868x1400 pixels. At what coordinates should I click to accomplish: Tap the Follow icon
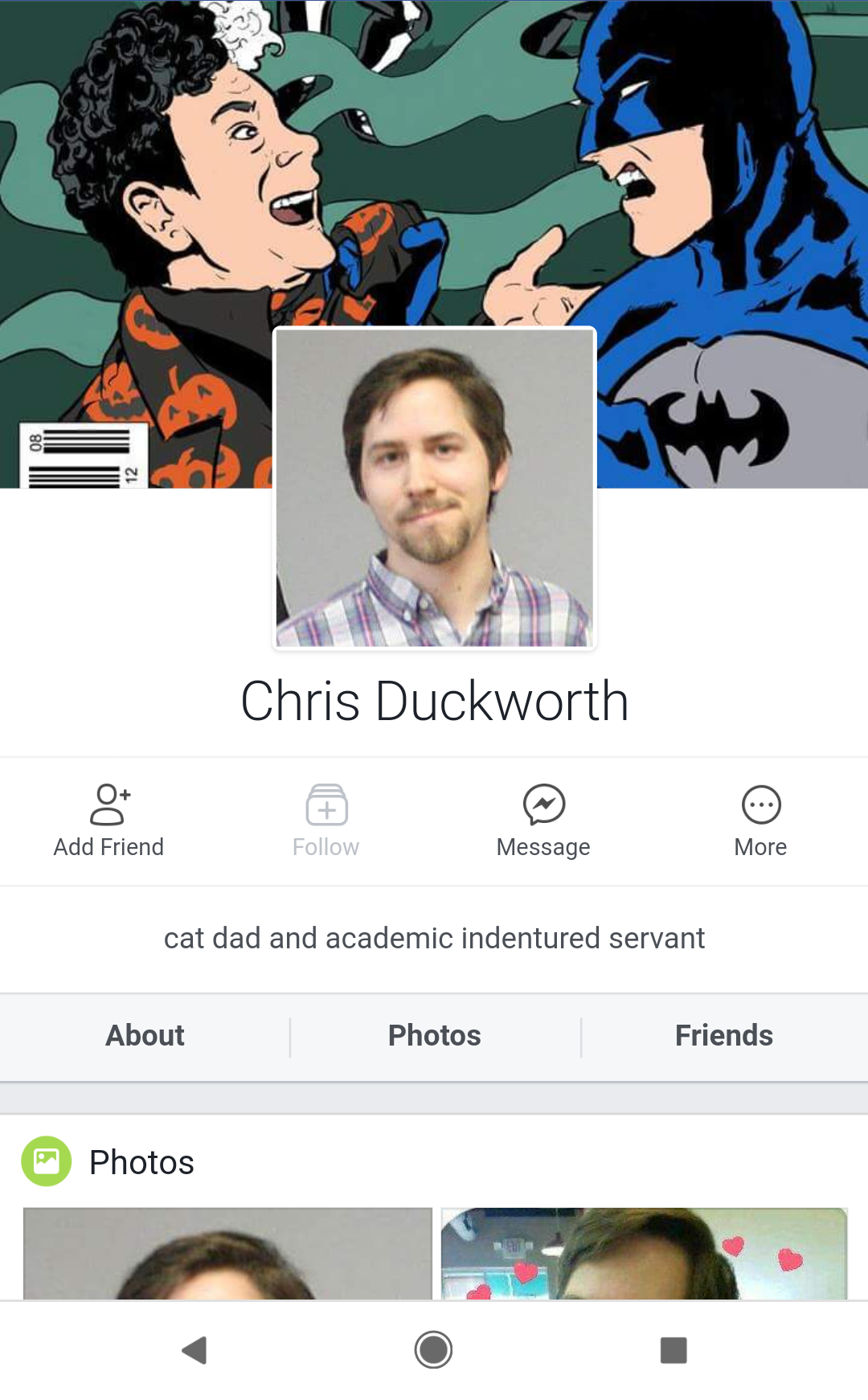pos(326,804)
